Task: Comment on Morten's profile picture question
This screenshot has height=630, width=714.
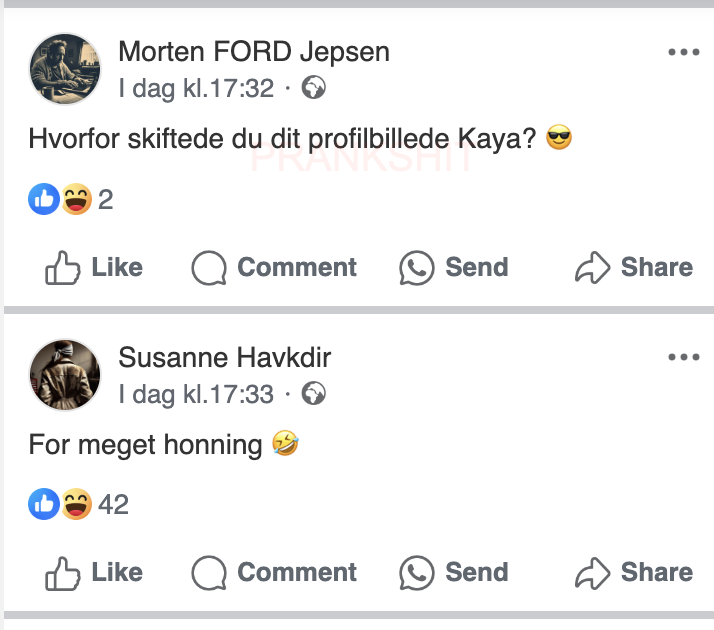Action: coord(274,267)
